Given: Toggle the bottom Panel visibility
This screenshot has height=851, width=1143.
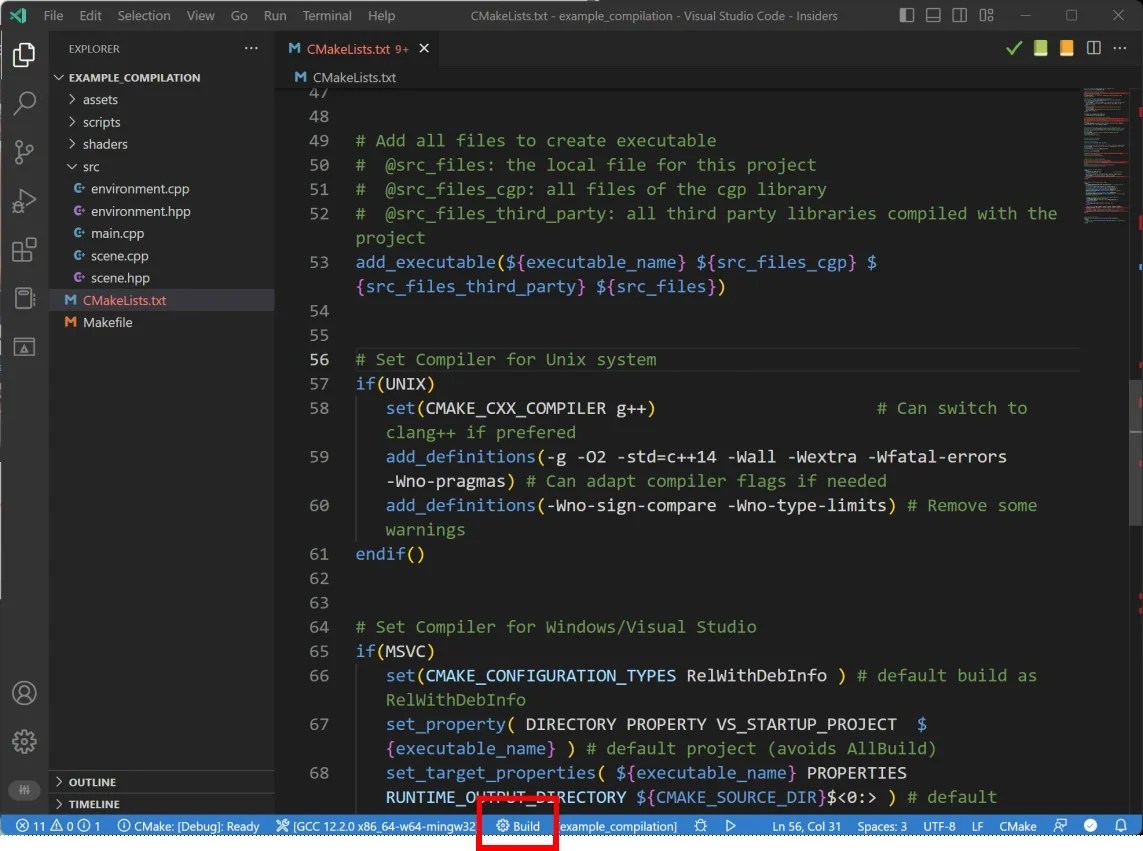Looking at the screenshot, I should [x=933, y=15].
